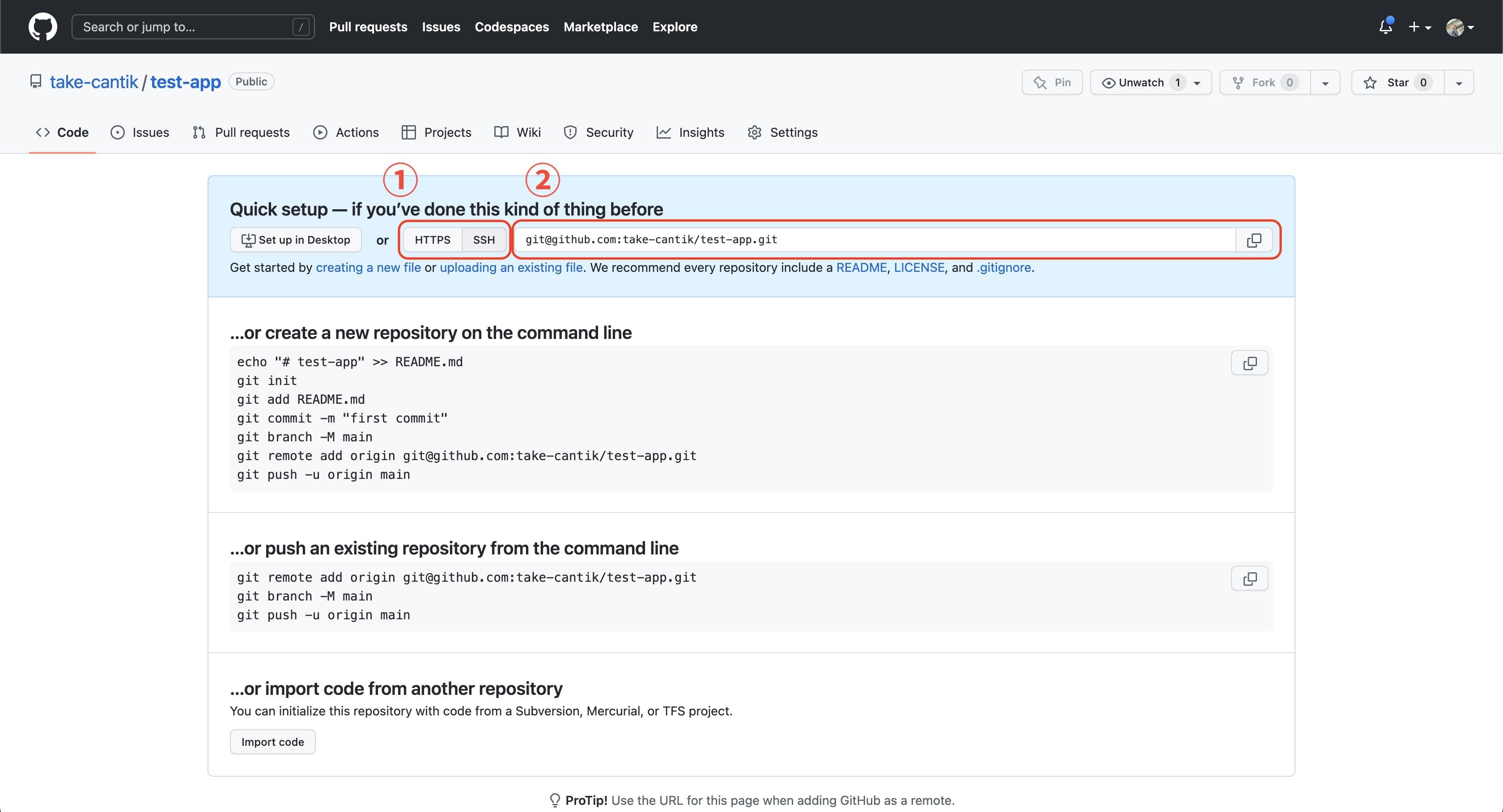The image size is (1503, 812).
Task: Copy the push existing repository commands
Action: coord(1249,579)
